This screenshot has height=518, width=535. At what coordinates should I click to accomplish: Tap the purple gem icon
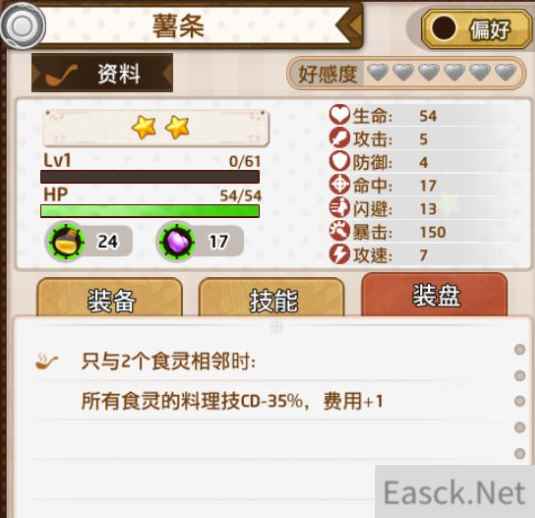pyautogui.click(x=176, y=242)
